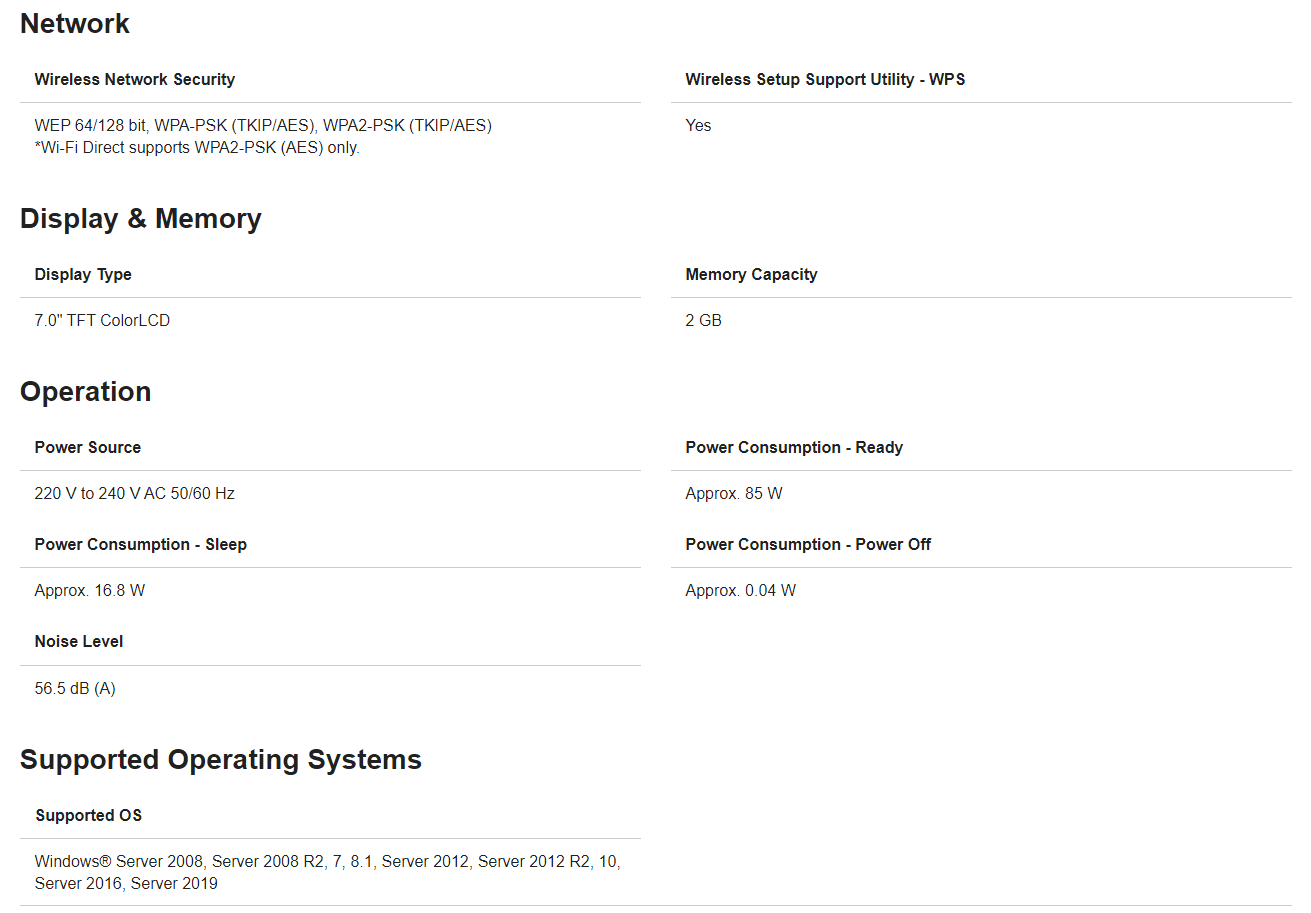Click the Yes value under WPS
This screenshot has width=1311, height=913.
[x=698, y=125]
